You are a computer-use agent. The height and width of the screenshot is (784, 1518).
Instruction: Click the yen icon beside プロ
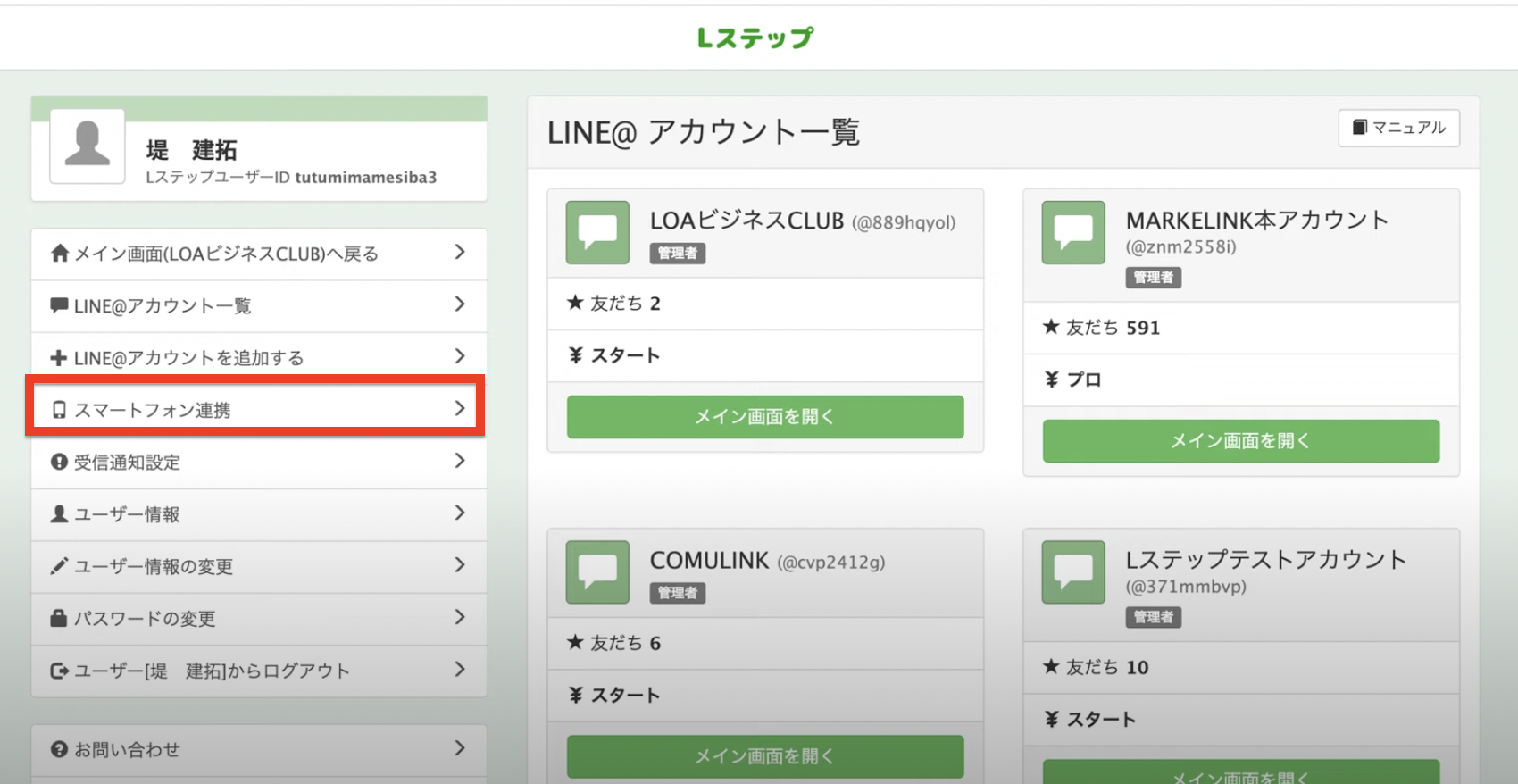1052,379
